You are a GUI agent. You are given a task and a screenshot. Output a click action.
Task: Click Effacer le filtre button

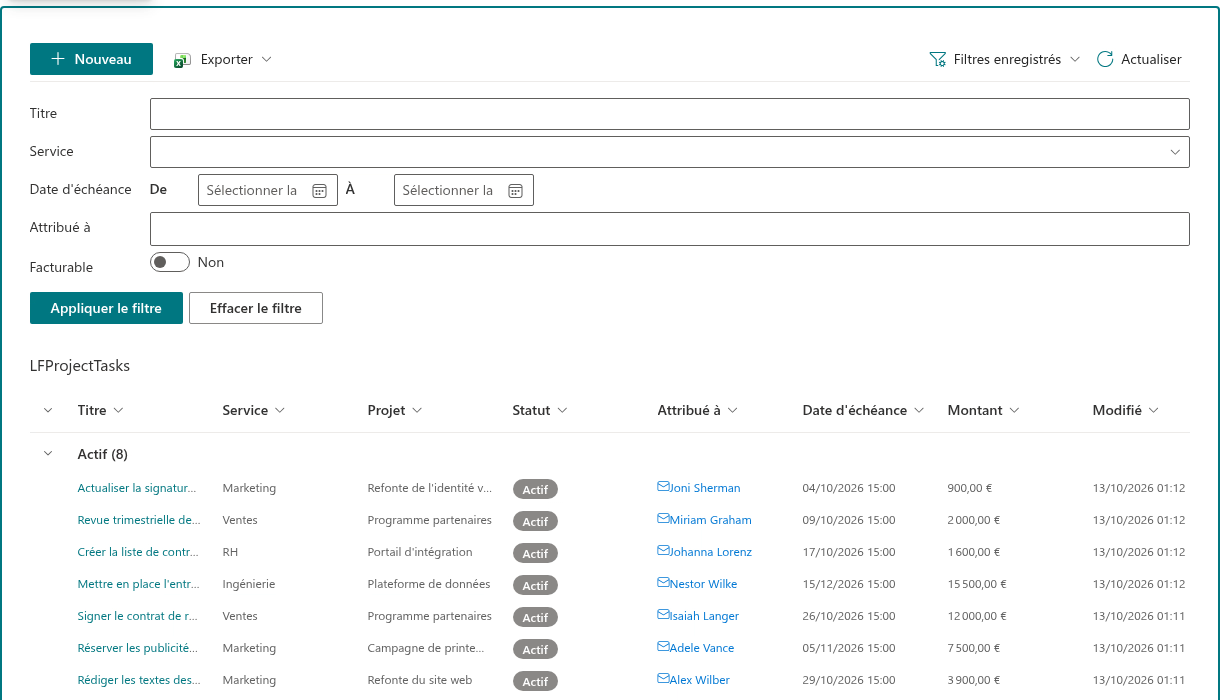click(x=256, y=308)
